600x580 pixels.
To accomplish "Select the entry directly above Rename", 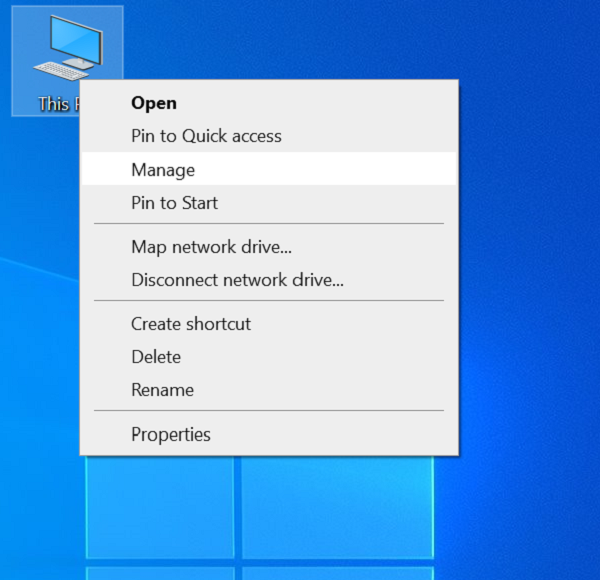I will click(x=156, y=357).
